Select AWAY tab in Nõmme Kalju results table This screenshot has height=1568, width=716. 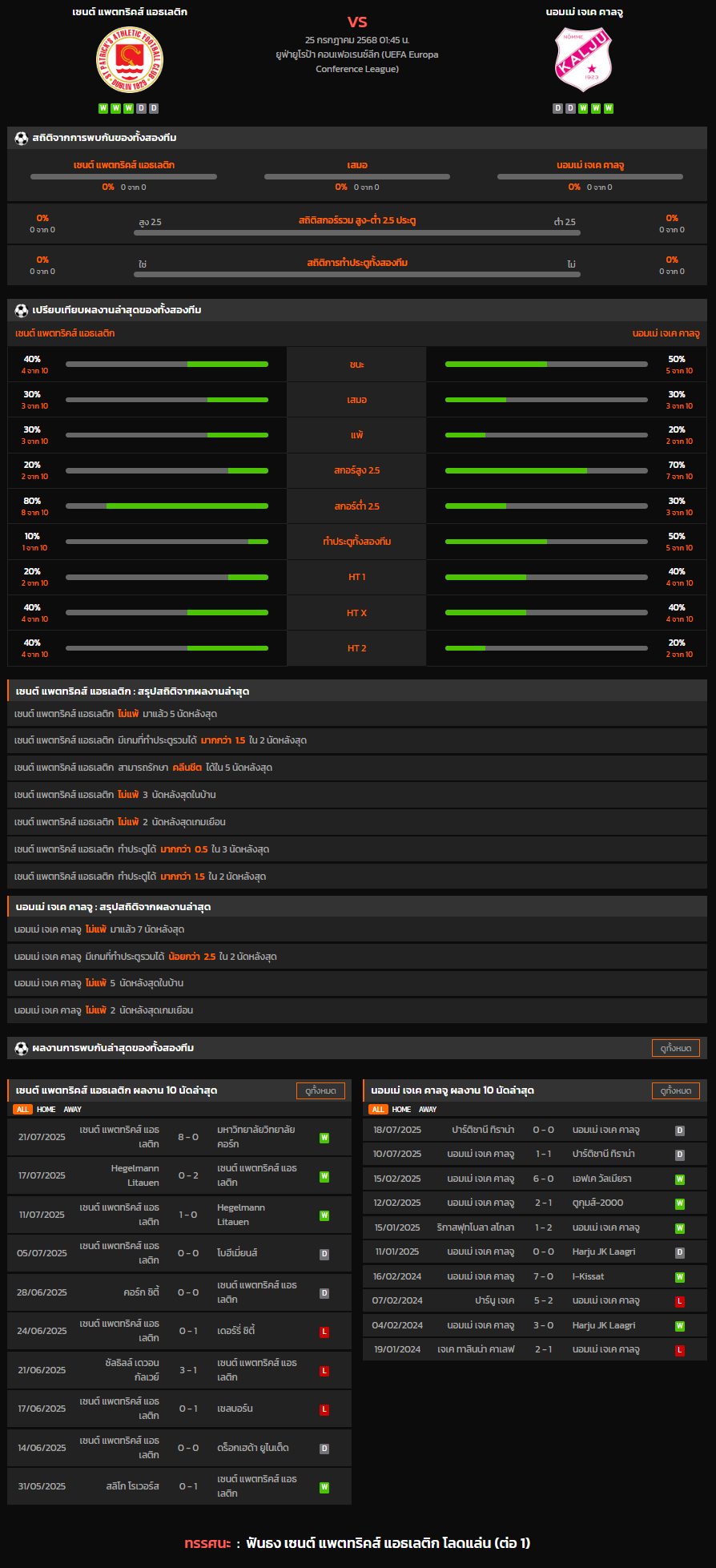click(x=428, y=1110)
